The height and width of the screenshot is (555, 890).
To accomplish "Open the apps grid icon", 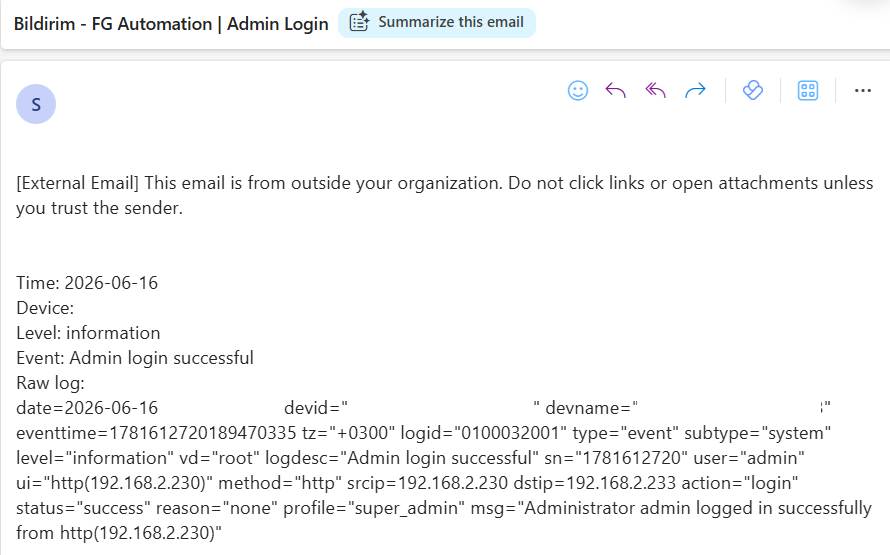I will (808, 91).
